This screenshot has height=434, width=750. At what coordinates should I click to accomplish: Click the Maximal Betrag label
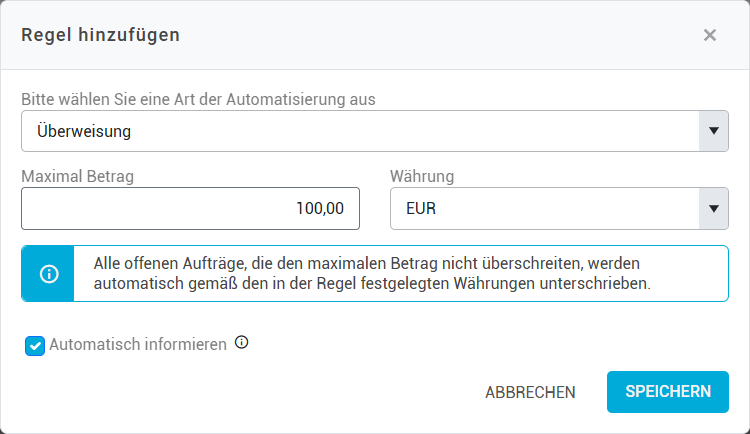(x=78, y=176)
